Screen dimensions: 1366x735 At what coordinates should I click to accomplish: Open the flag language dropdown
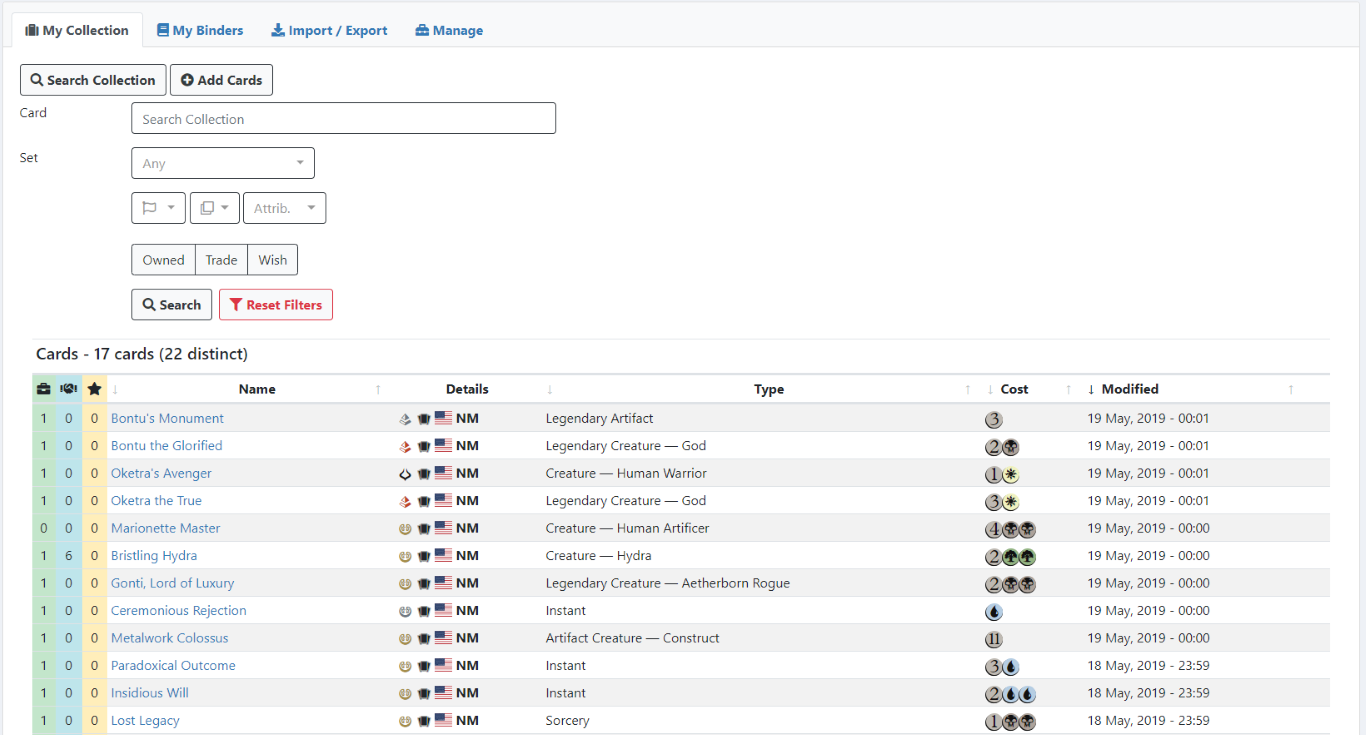pyautogui.click(x=158, y=208)
